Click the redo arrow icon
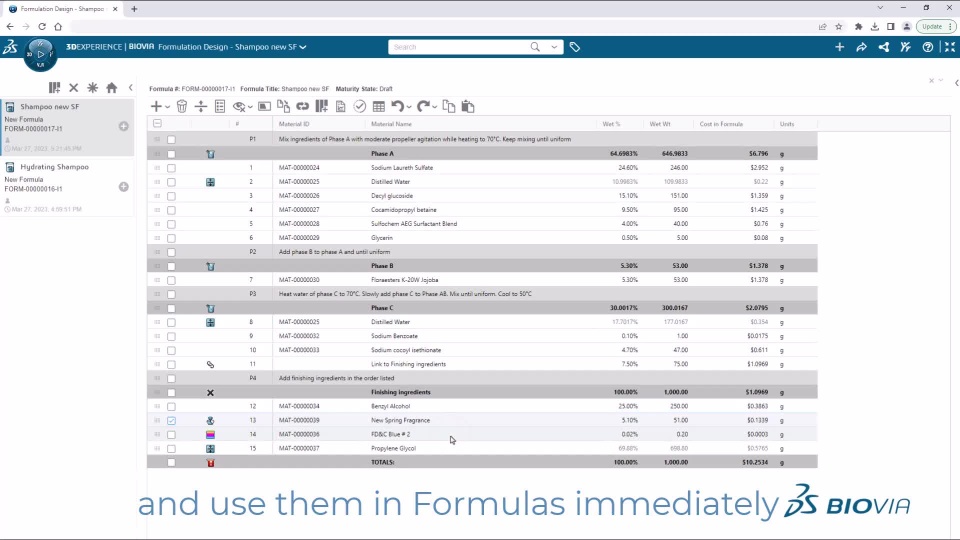The height and width of the screenshot is (540, 960). [x=423, y=107]
